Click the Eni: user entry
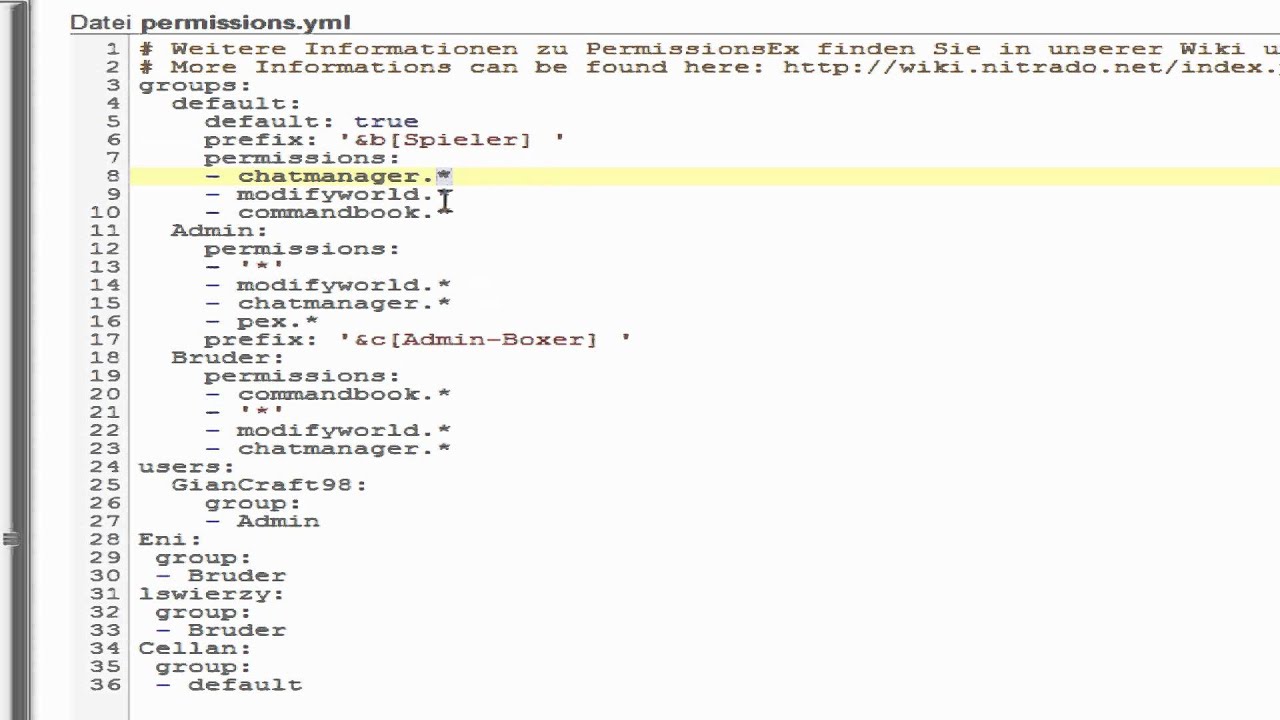Image resolution: width=1280 pixels, height=720 pixels. tap(169, 540)
